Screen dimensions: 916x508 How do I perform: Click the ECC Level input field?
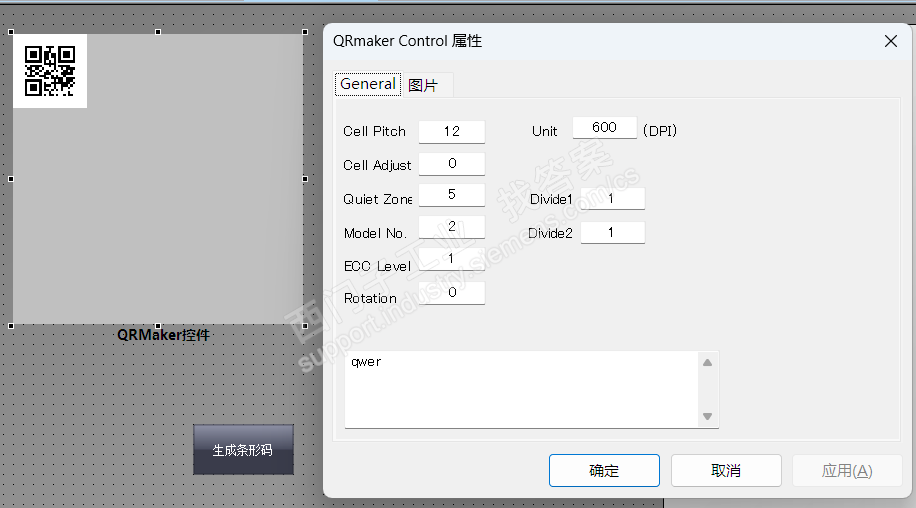coord(451,260)
